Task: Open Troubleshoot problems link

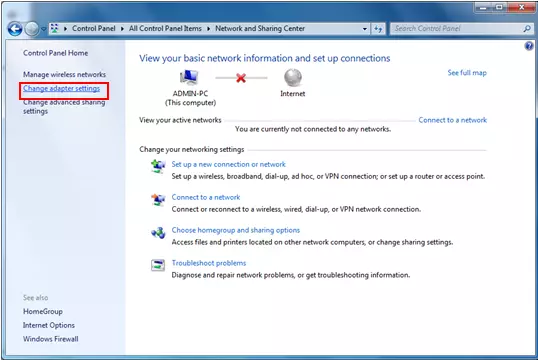Action: [209, 263]
